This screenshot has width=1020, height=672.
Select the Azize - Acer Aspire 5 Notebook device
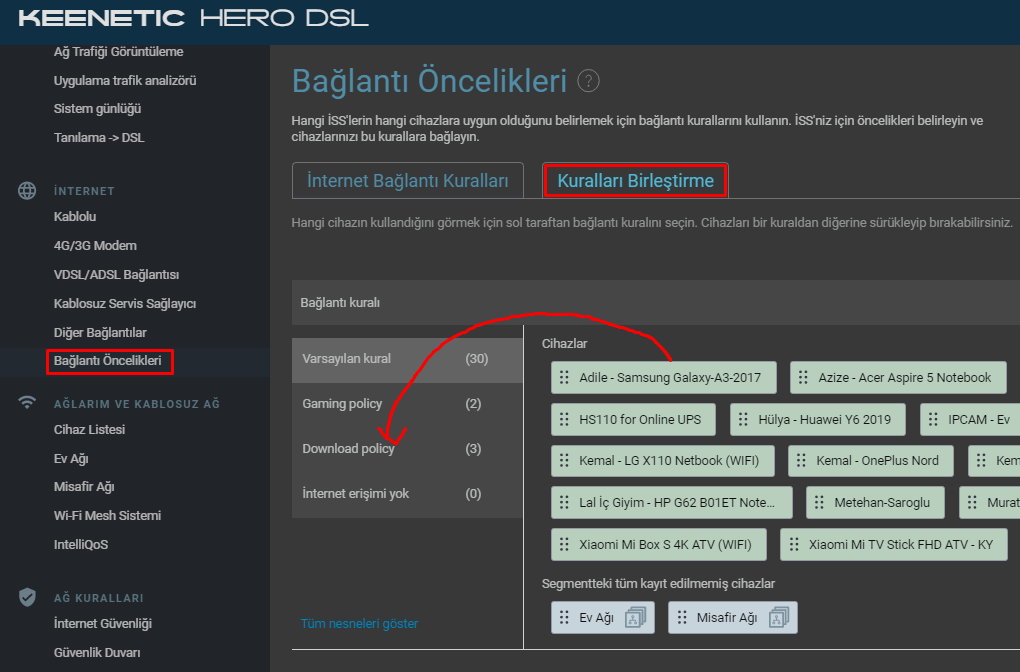[x=898, y=377]
